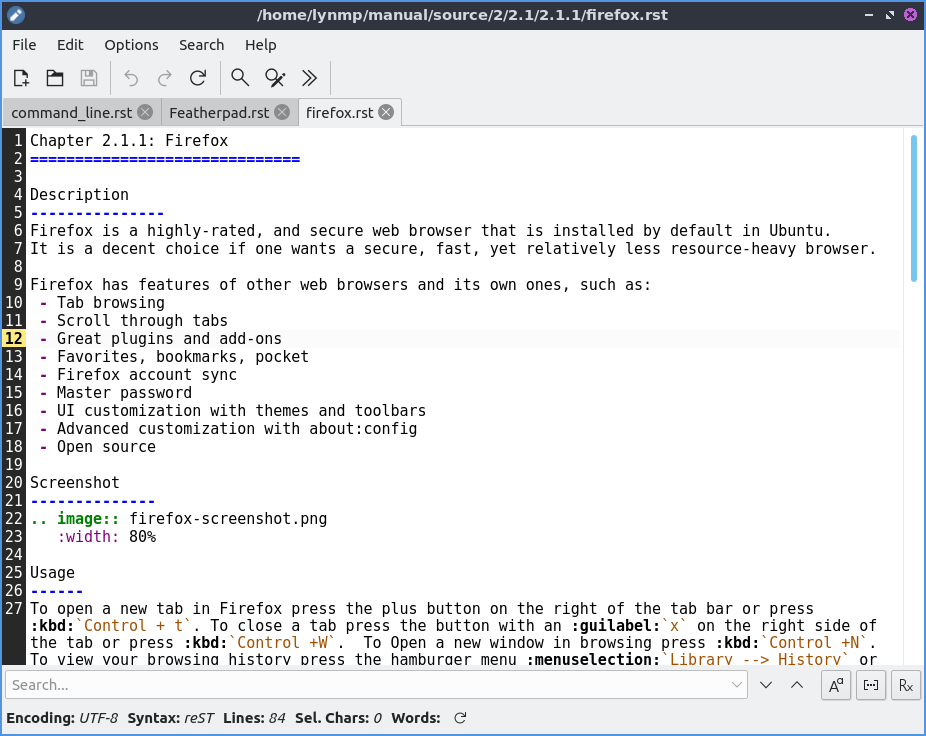This screenshot has width=926, height=736.
Task: Toggle Whole Word search option
Action: [x=871, y=685]
